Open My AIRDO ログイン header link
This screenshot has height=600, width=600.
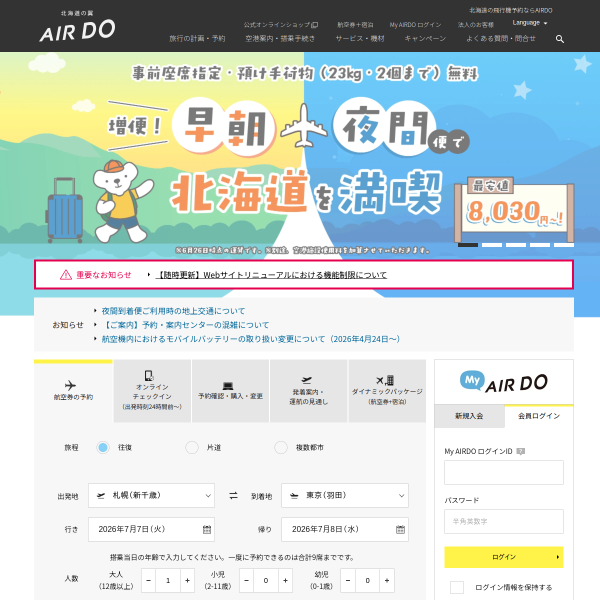coord(415,25)
